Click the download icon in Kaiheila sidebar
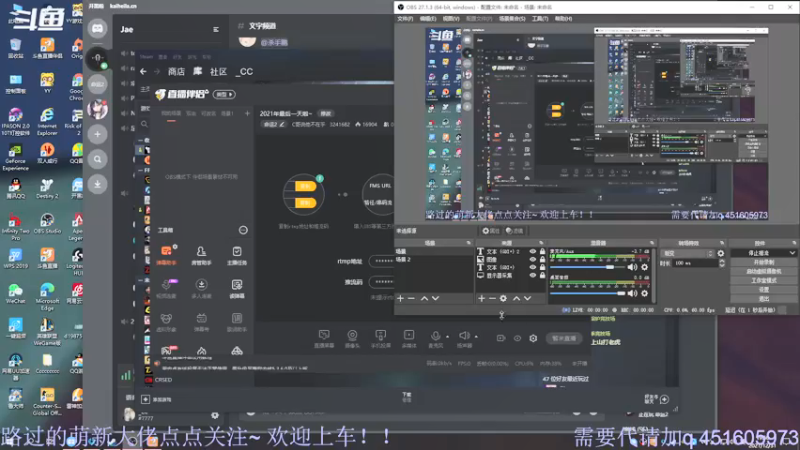This screenshot has height=450, width=800. [x=97, y=184]
